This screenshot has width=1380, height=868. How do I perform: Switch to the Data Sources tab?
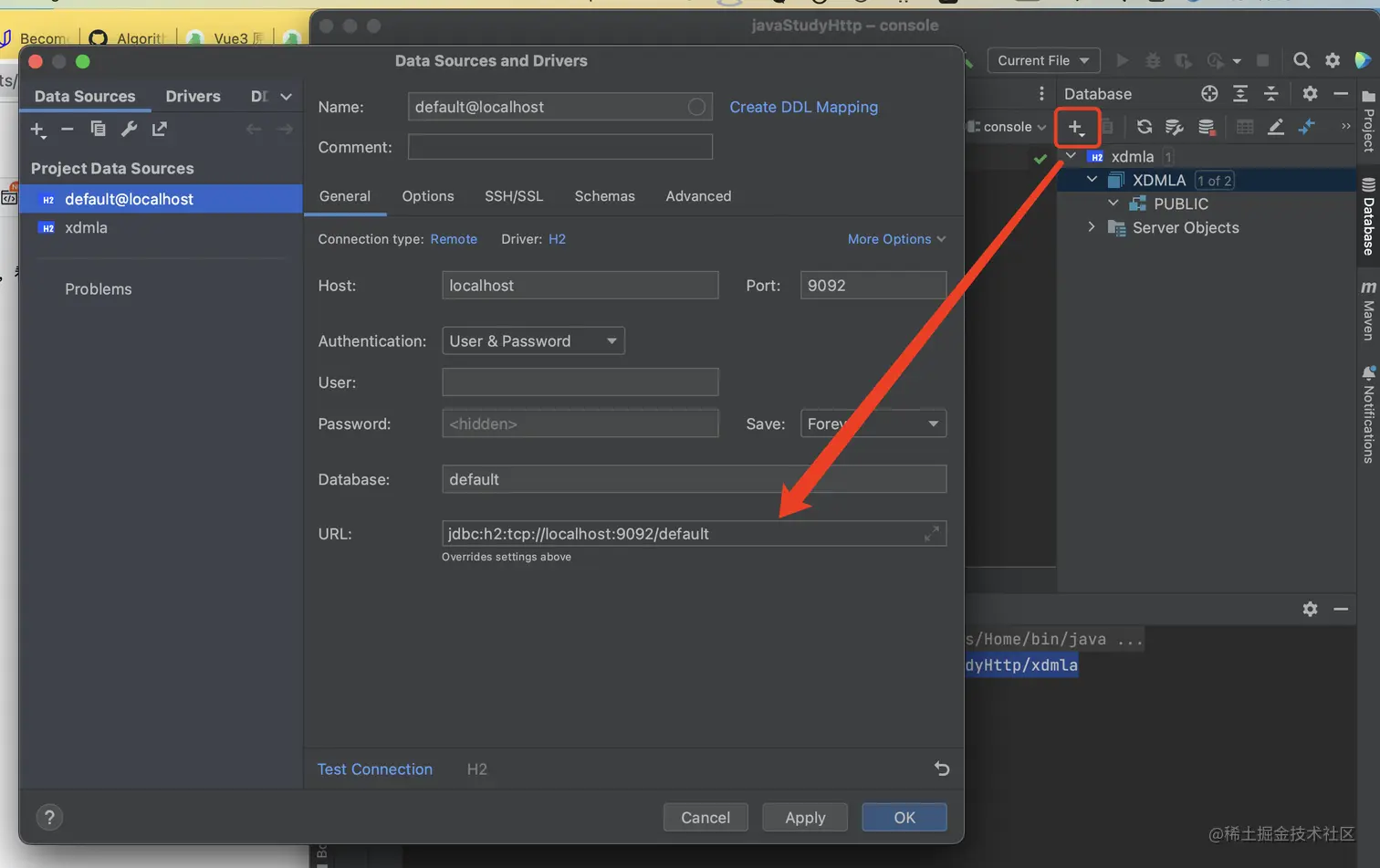[x=85, y=96]
